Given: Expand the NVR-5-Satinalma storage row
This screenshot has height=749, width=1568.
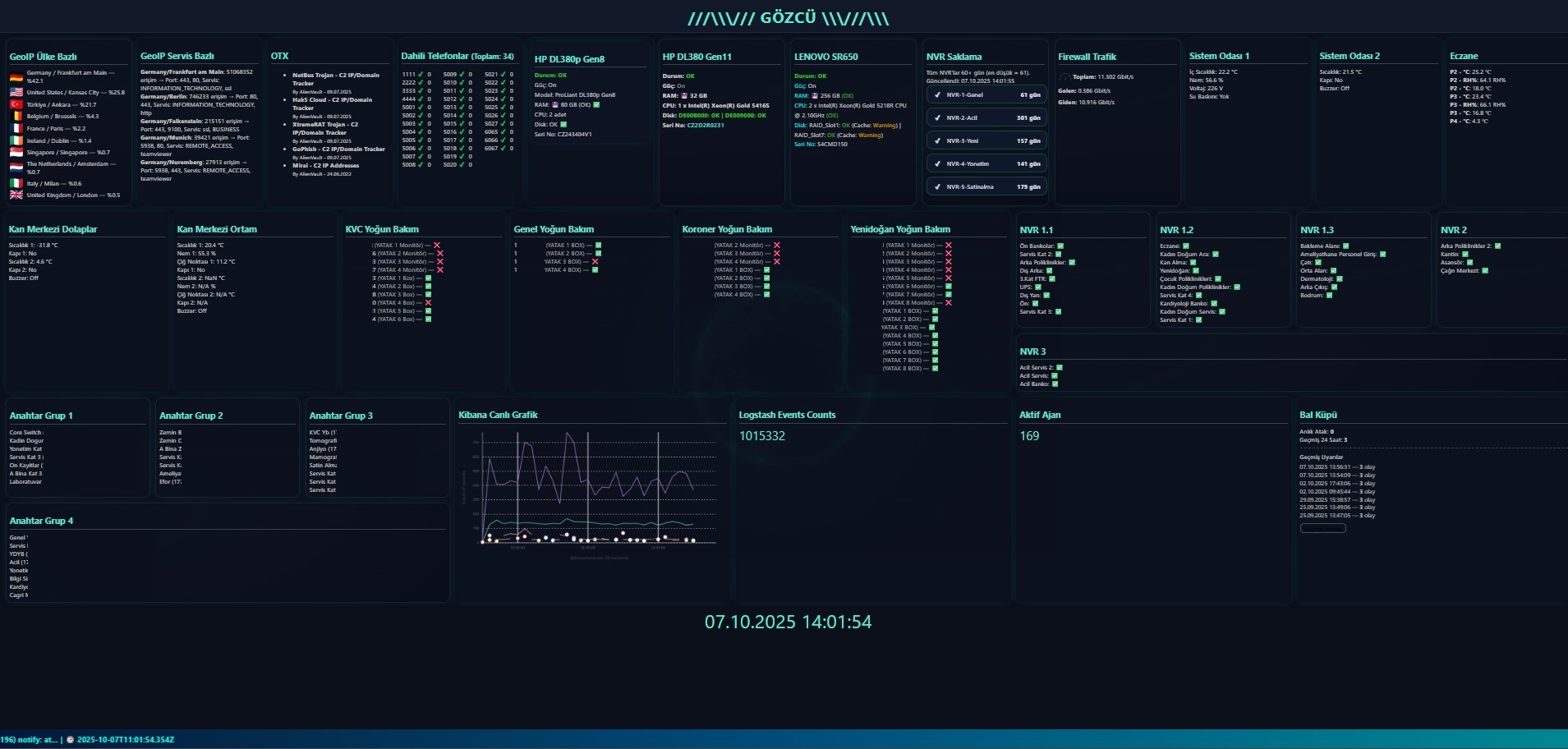Looking at the screenshot, I should (x=986, y=187).
